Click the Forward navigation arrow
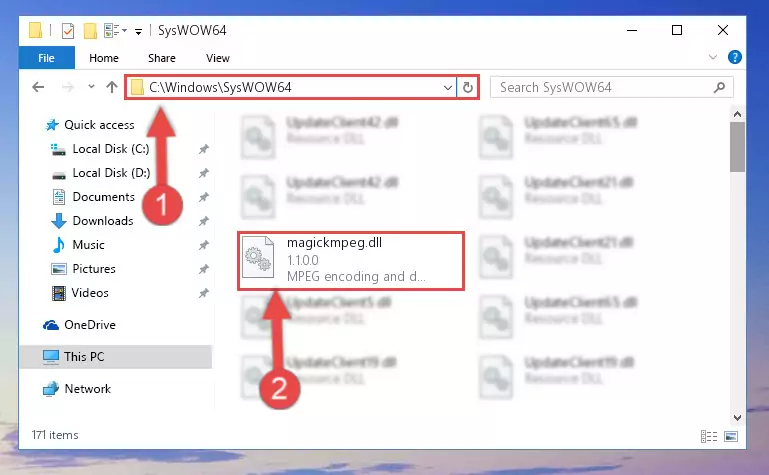The height and width of the screenshot is (475, 769). coord(68,87)
